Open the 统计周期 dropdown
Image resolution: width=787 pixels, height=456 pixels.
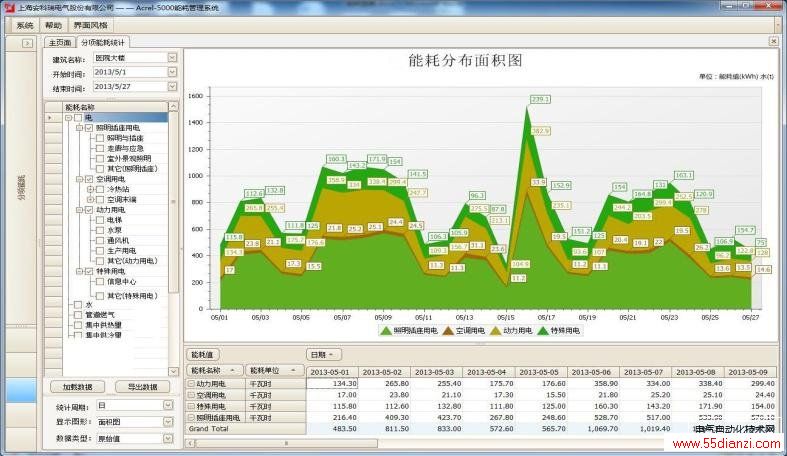(168, 405)
